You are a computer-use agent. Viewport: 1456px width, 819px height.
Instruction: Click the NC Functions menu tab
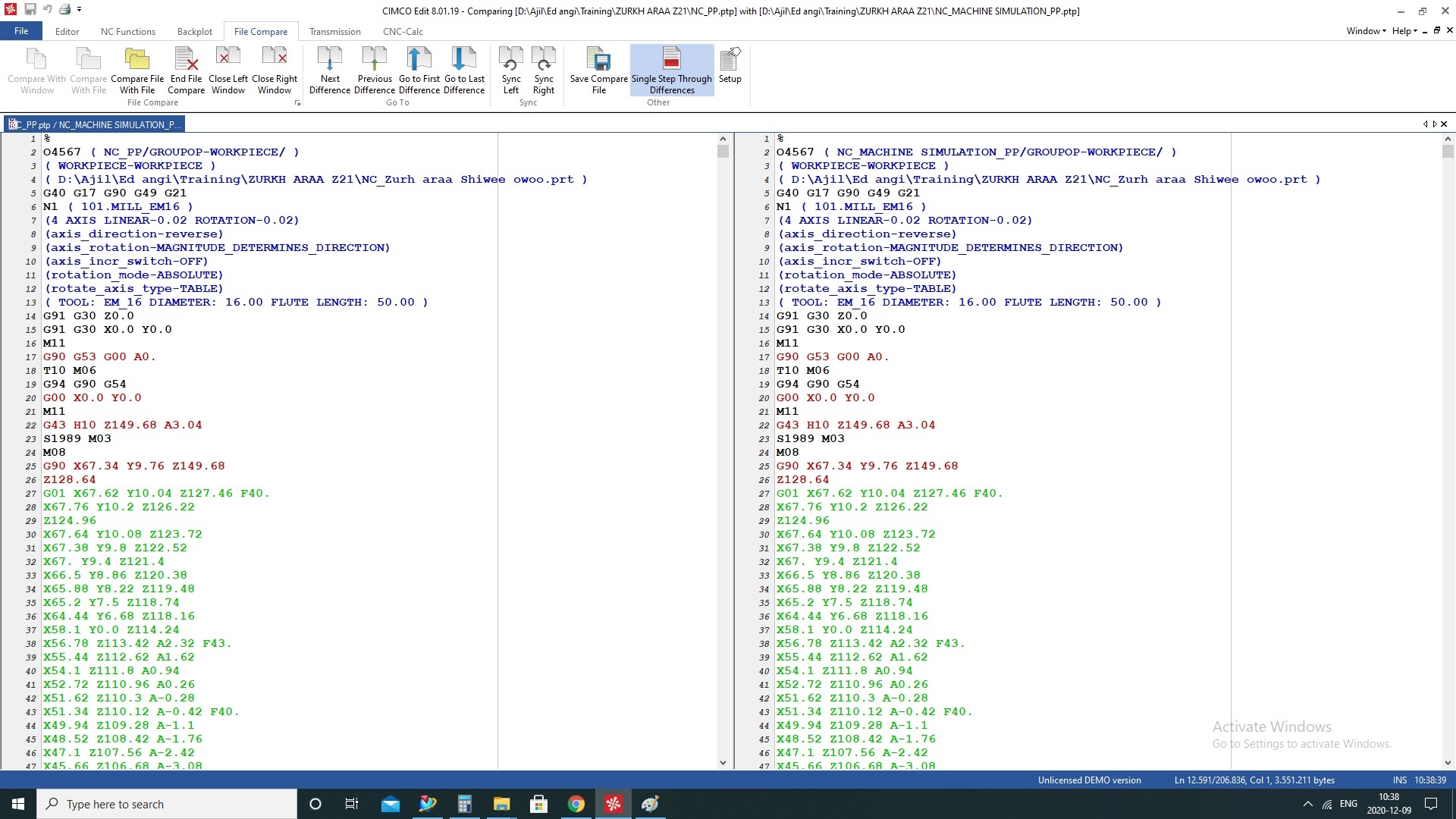tap(127, 30)
